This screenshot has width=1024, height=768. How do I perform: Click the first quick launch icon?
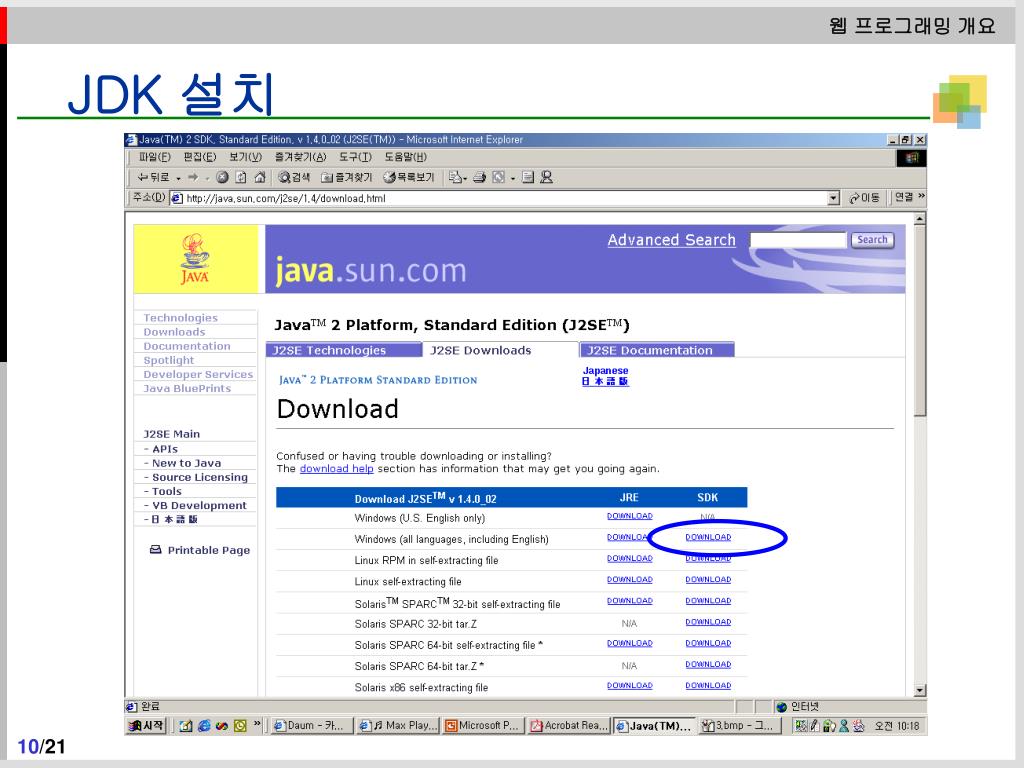click(185, 726)
